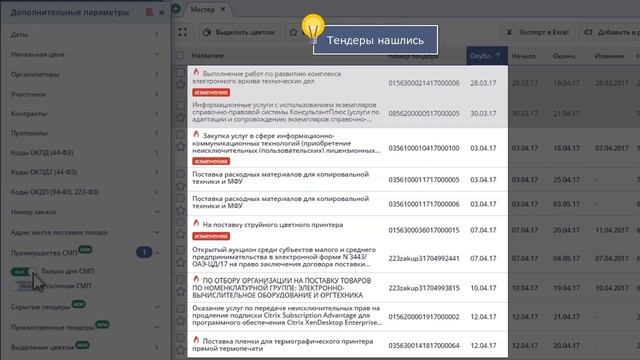Screen dimensions: 640x360
Task: Click the flame icon on Выполнение работ row
Action: pyautogui.click(x=196, y=73)
